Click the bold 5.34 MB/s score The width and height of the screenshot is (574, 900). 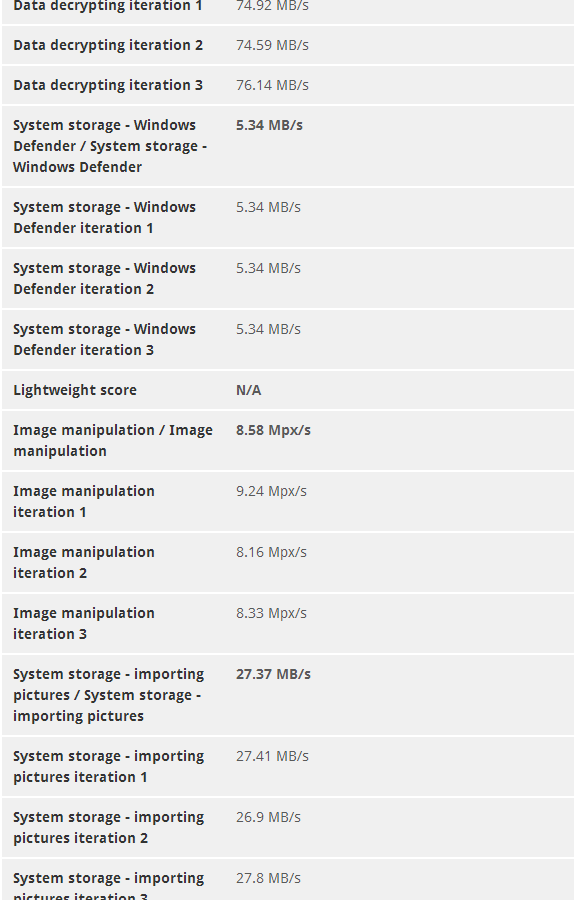click(269, 125)
